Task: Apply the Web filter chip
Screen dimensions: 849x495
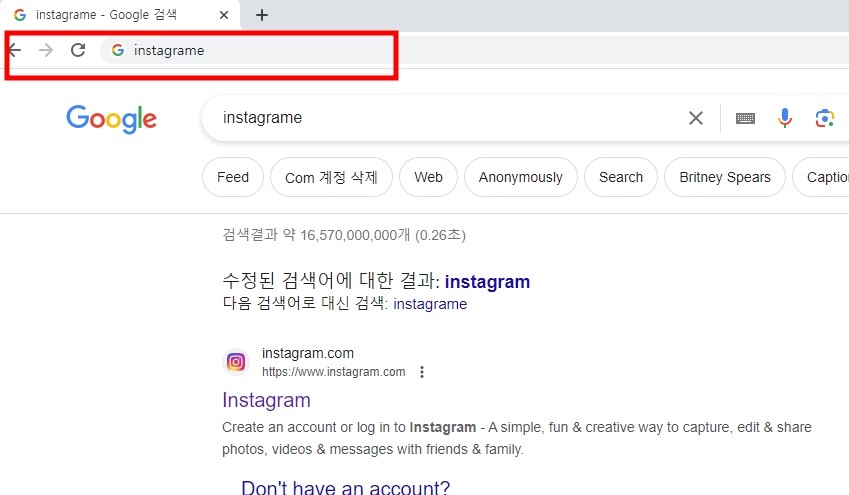Action: point(428,177)
